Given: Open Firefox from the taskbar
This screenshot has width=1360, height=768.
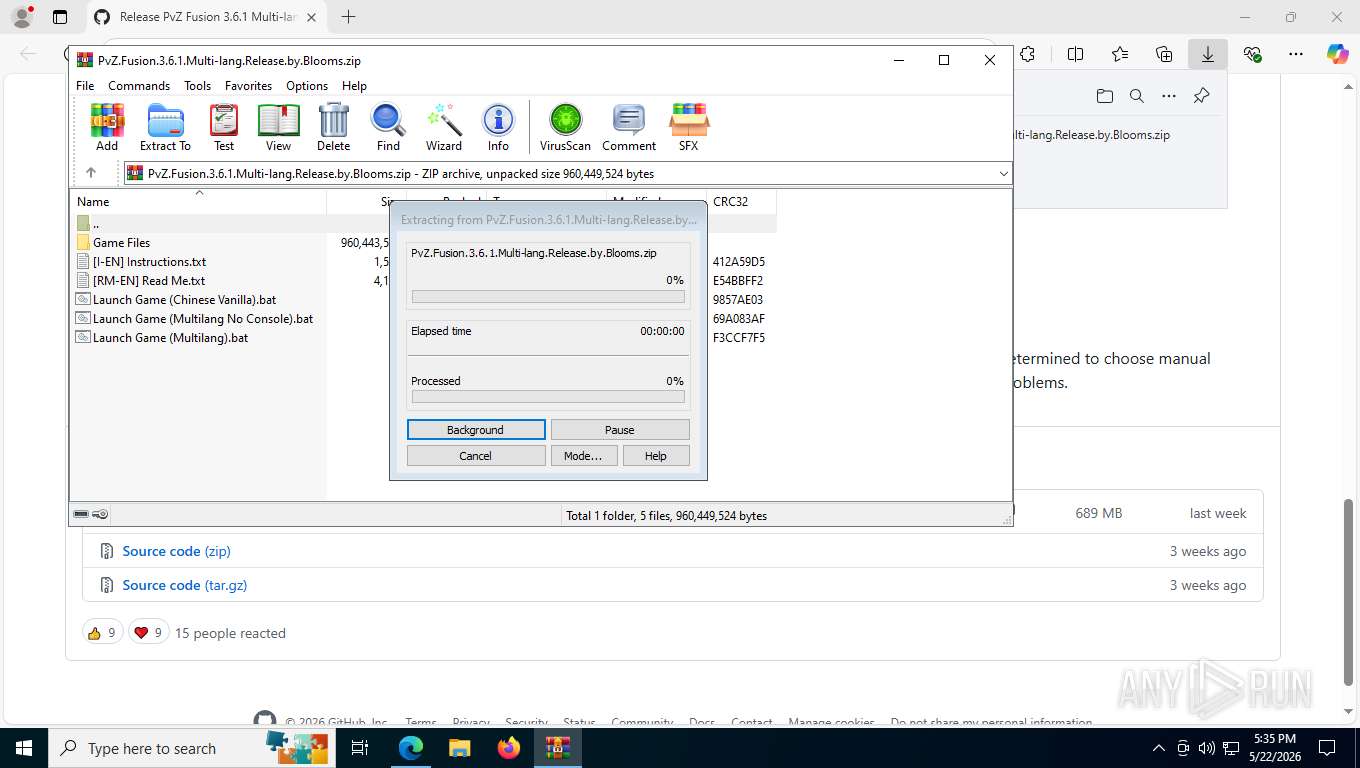Looking at the screenshot, I should click(509, 748).
